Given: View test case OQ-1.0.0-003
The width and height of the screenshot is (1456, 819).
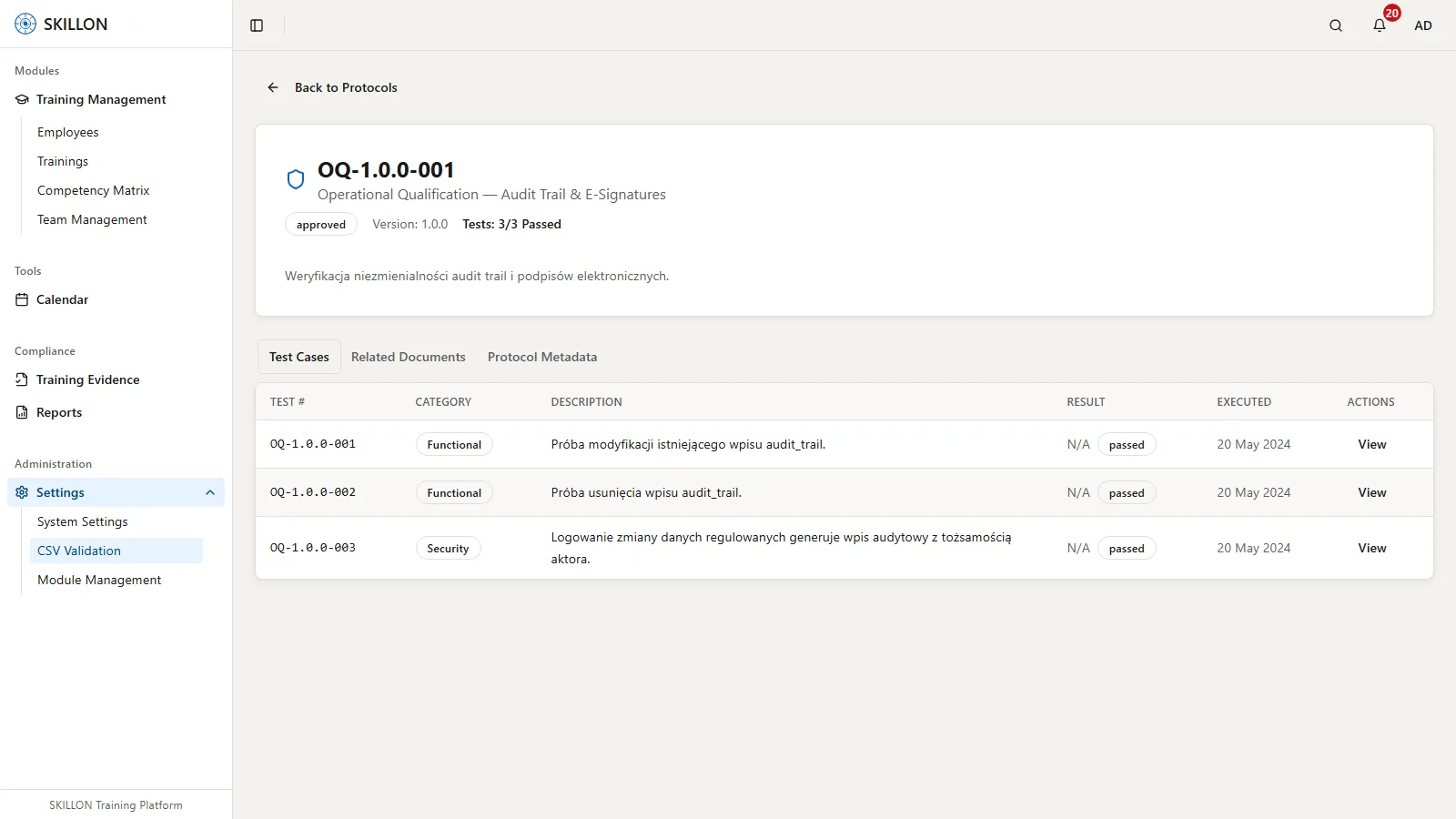Looking at the screenshot, I should coord(1372,548).
